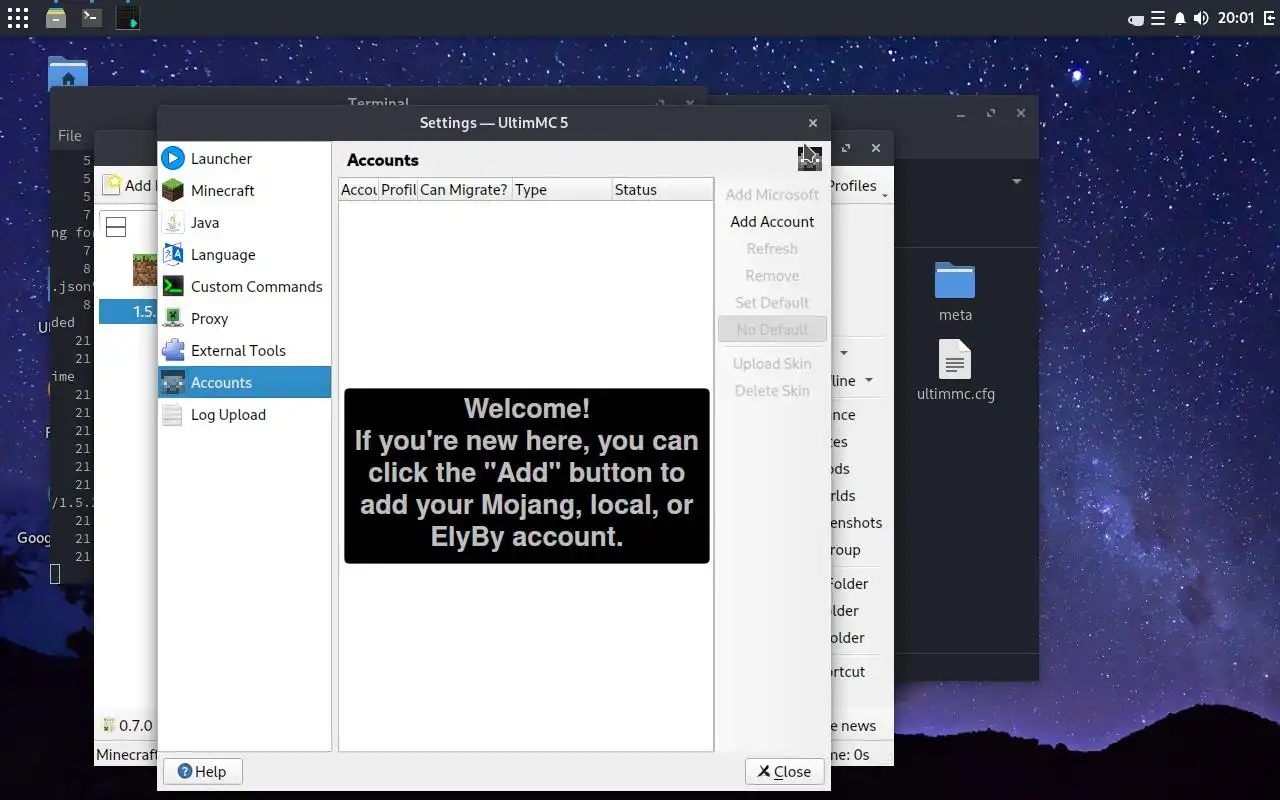Screen dimensions: 1280x800
Task: Open the Profiles dropdown in UltimMC window
Action: click(x=858, y=186)
